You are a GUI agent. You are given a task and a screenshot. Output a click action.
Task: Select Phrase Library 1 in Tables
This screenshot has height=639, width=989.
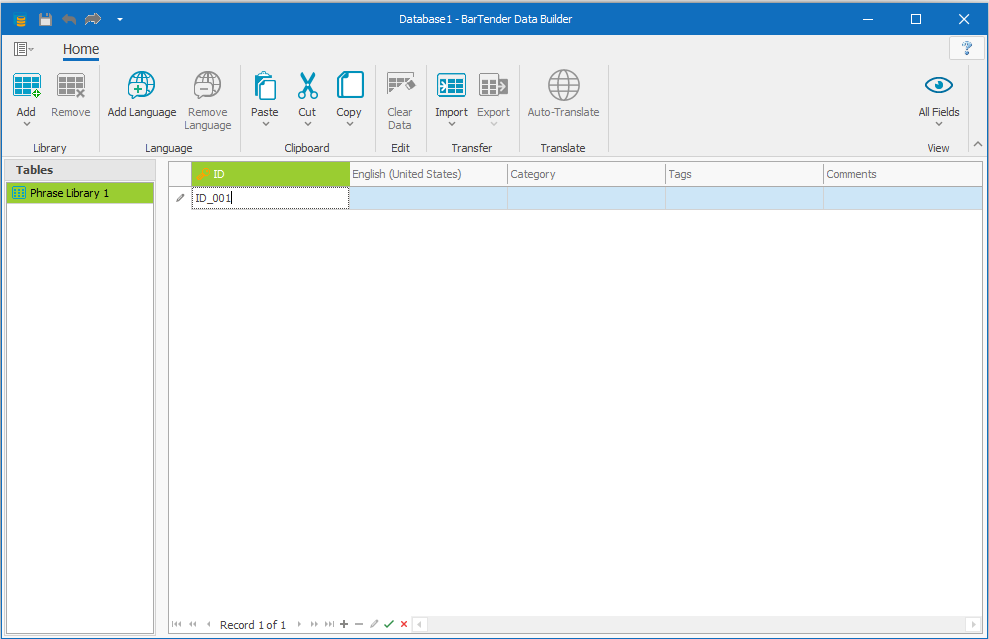pos(80,193)
